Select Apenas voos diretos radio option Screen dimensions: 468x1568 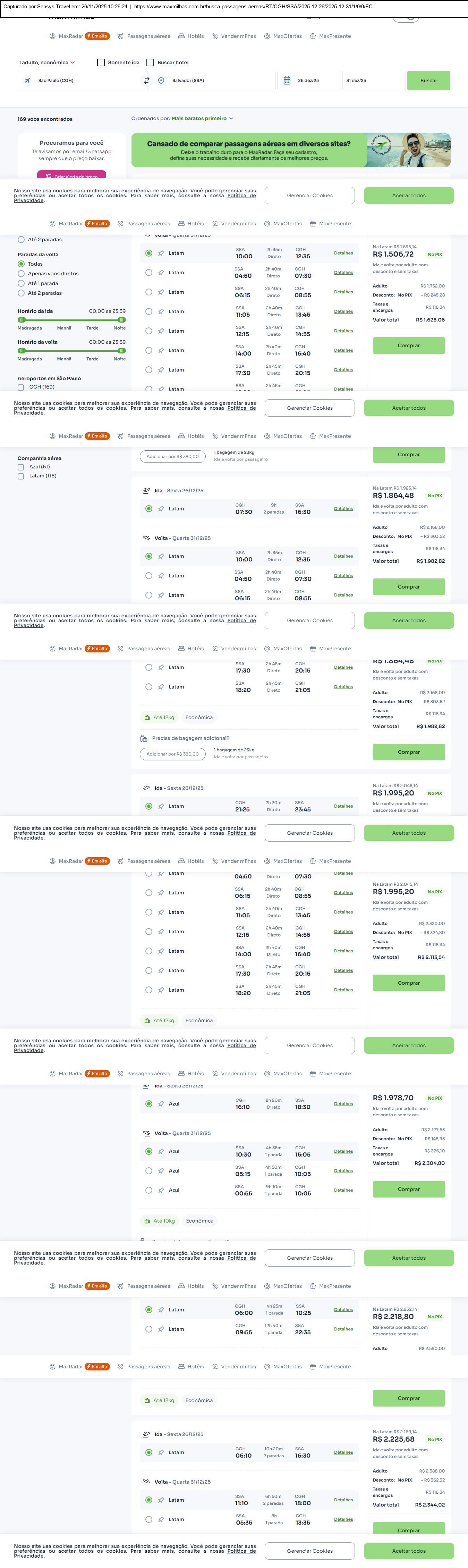pos(21,274)
